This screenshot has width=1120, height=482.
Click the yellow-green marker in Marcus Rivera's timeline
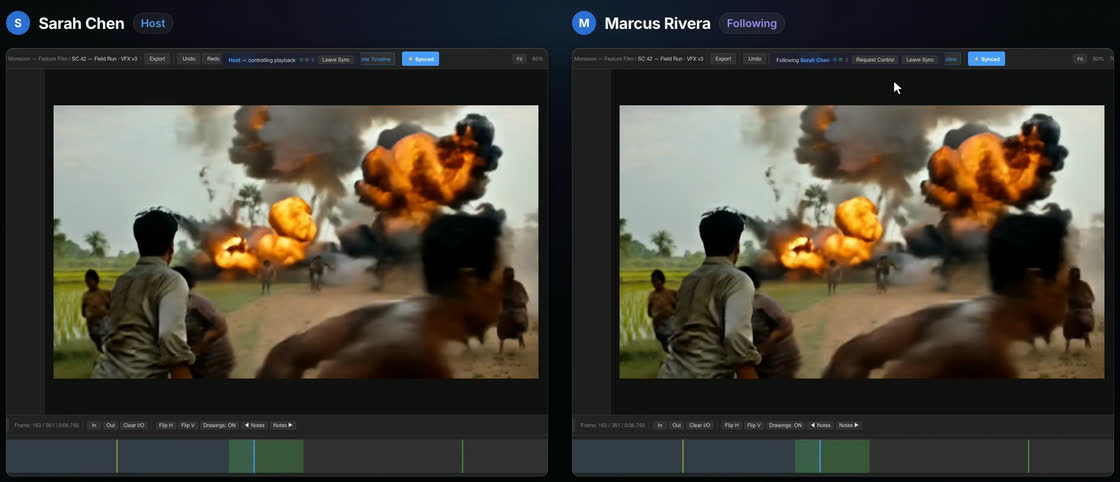[x=682, y=456]
